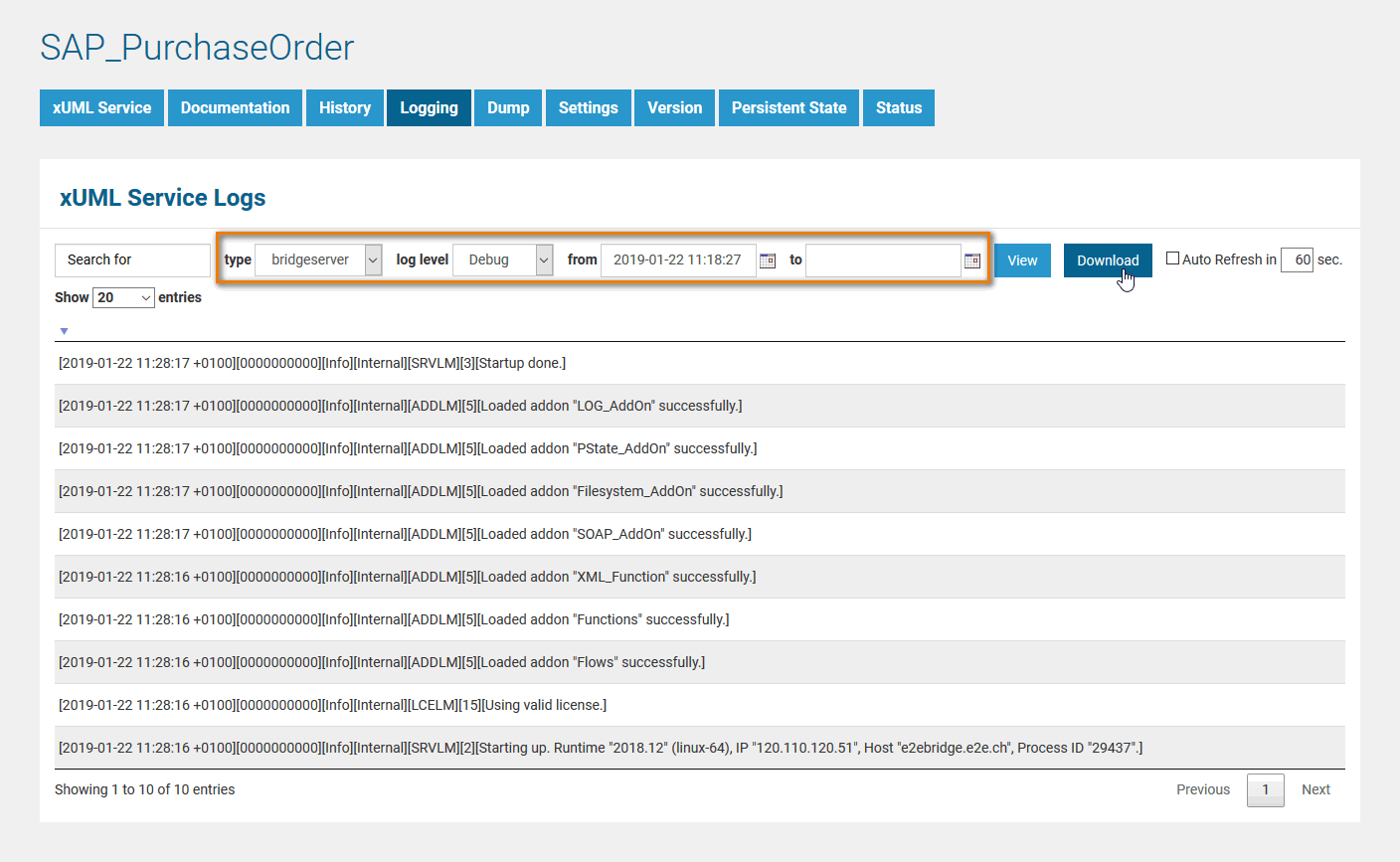Open the type dropdown showing bridgeserver
The height and width of the screenshot is (862, 1400).
point(317,259)
